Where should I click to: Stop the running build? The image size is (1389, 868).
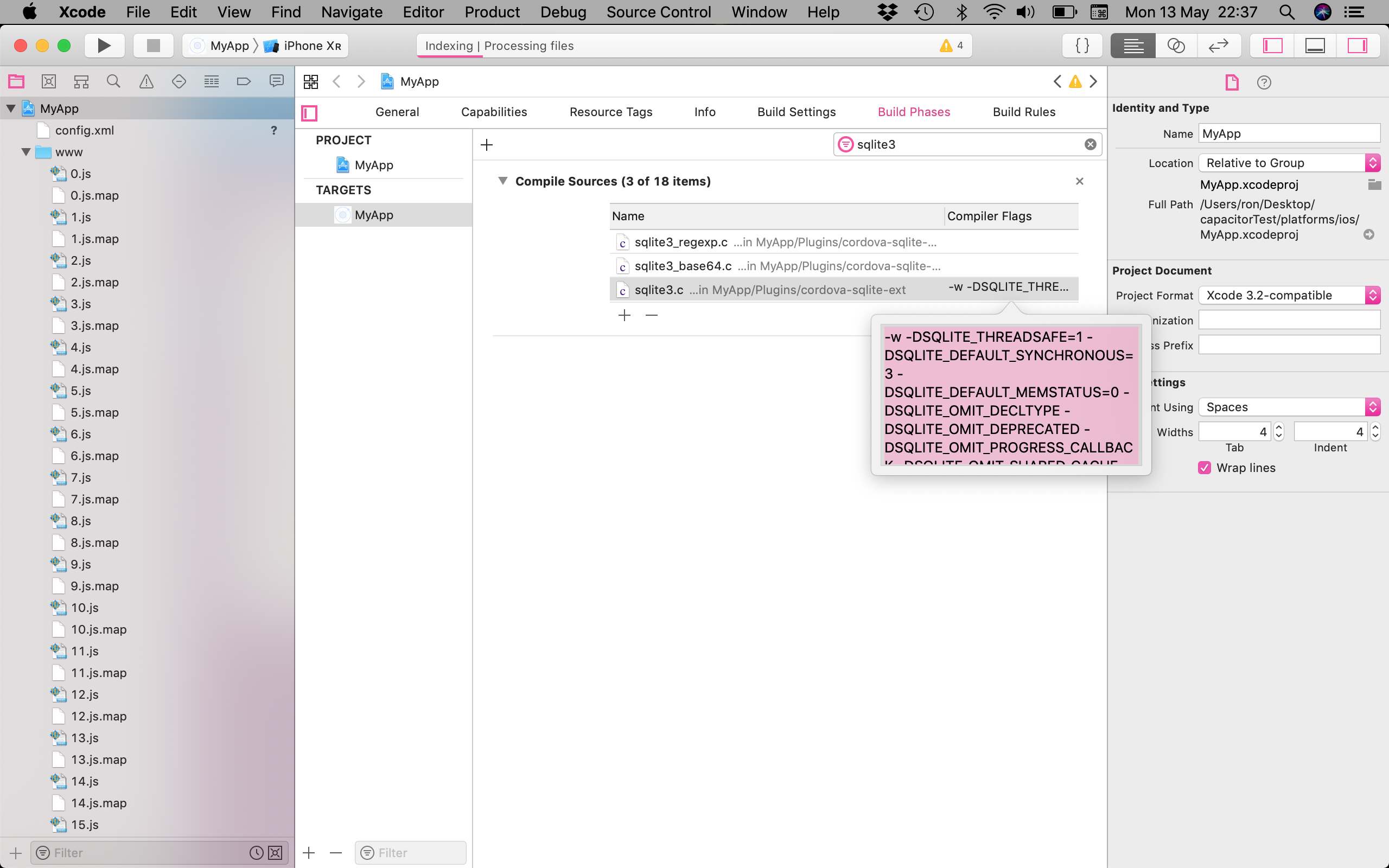tap(152, 46)
